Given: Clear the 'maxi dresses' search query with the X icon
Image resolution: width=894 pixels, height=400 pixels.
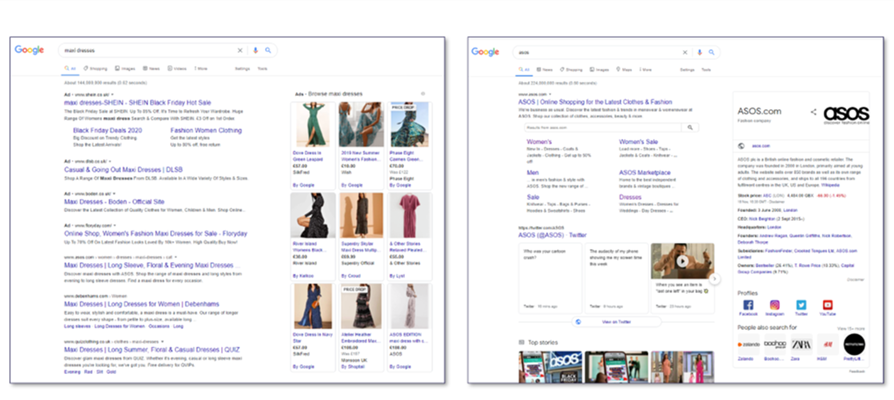Looking at the screenshot, I should tap(240, 51).
